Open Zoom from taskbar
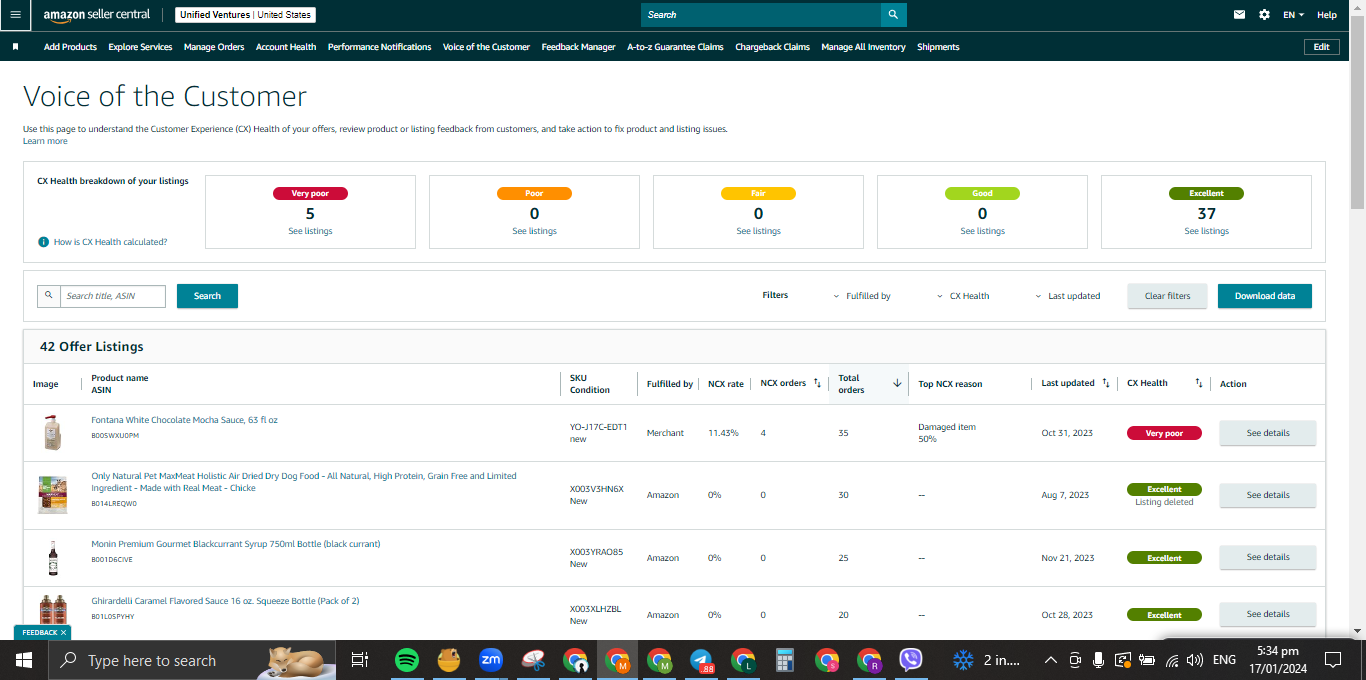Screen dimensions: 1366x680 click(x=491, y=660)
